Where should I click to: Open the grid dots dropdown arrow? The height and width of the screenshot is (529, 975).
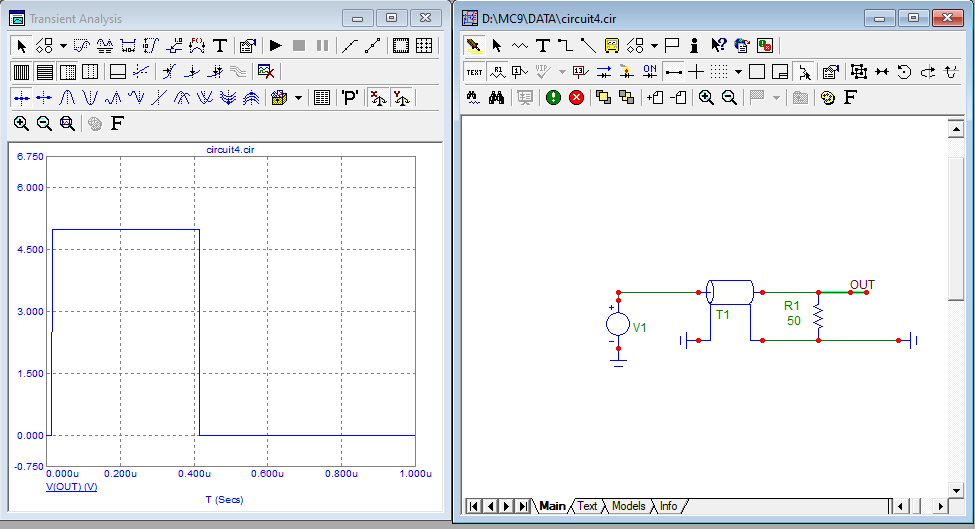click(738, 72)
